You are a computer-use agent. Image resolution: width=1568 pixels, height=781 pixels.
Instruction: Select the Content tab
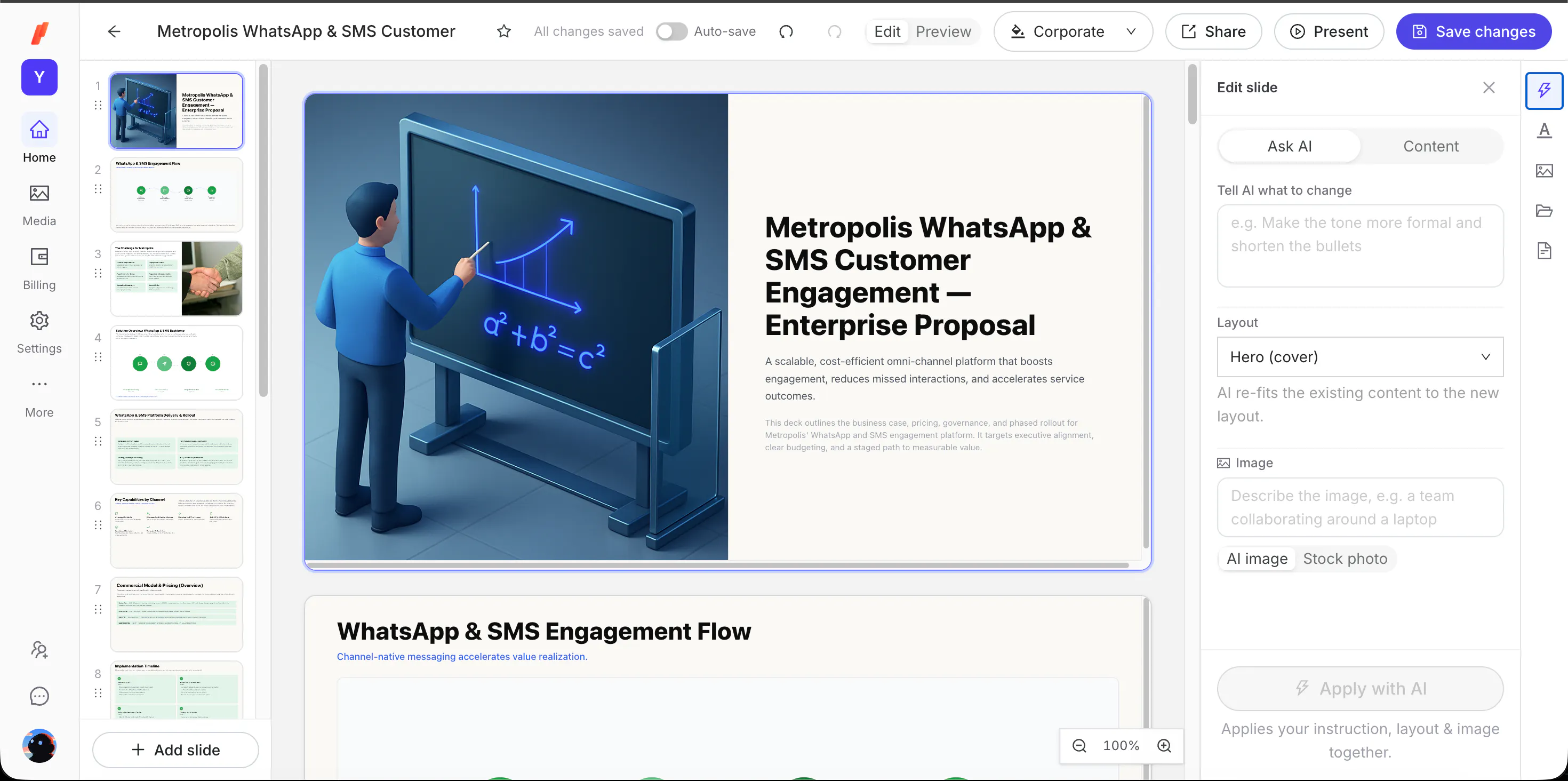(1430, 146)
